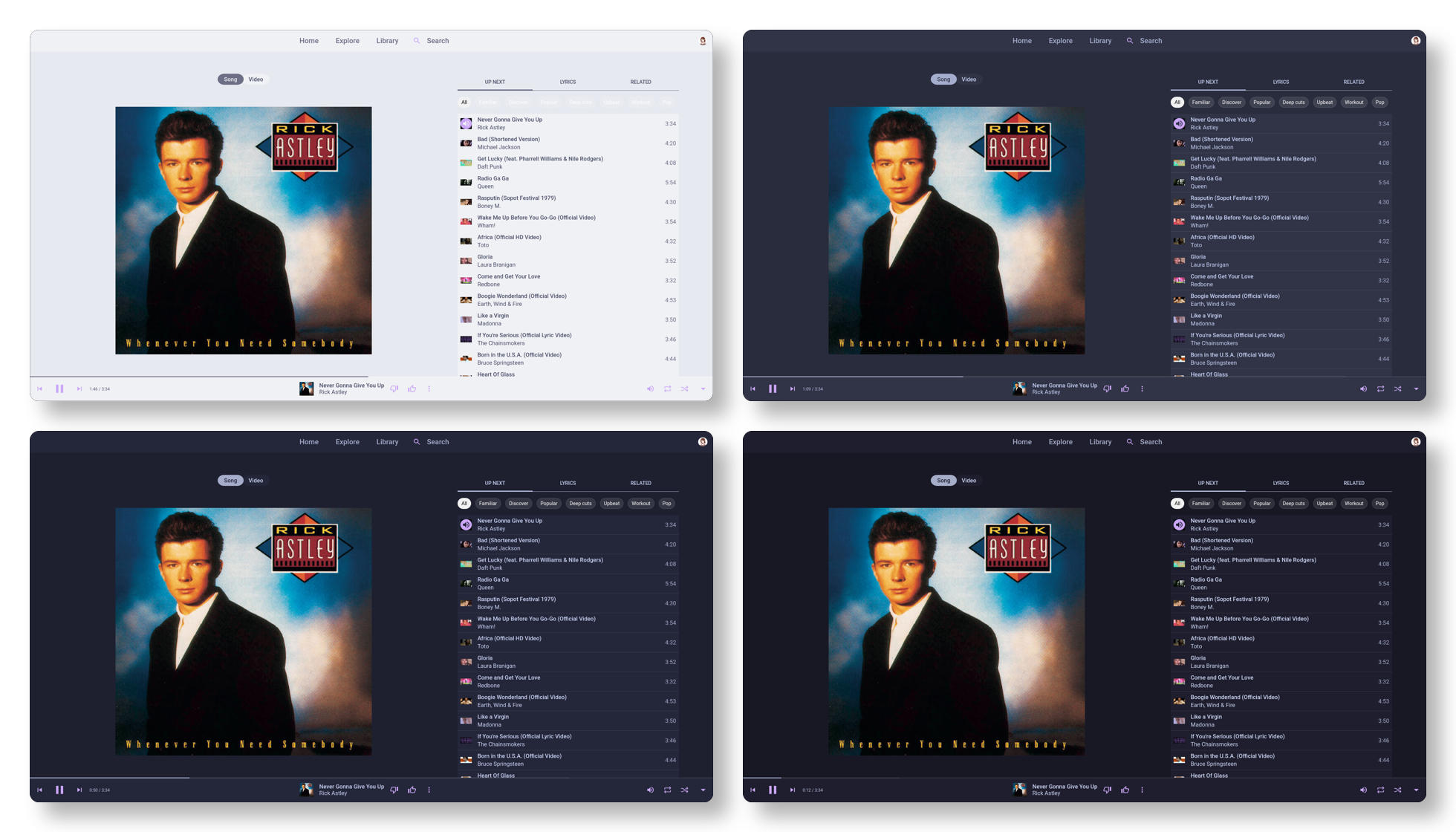1456x832 pixels.
Task: Pause playback in the light-theme player window
Action: tap(59, 389)
